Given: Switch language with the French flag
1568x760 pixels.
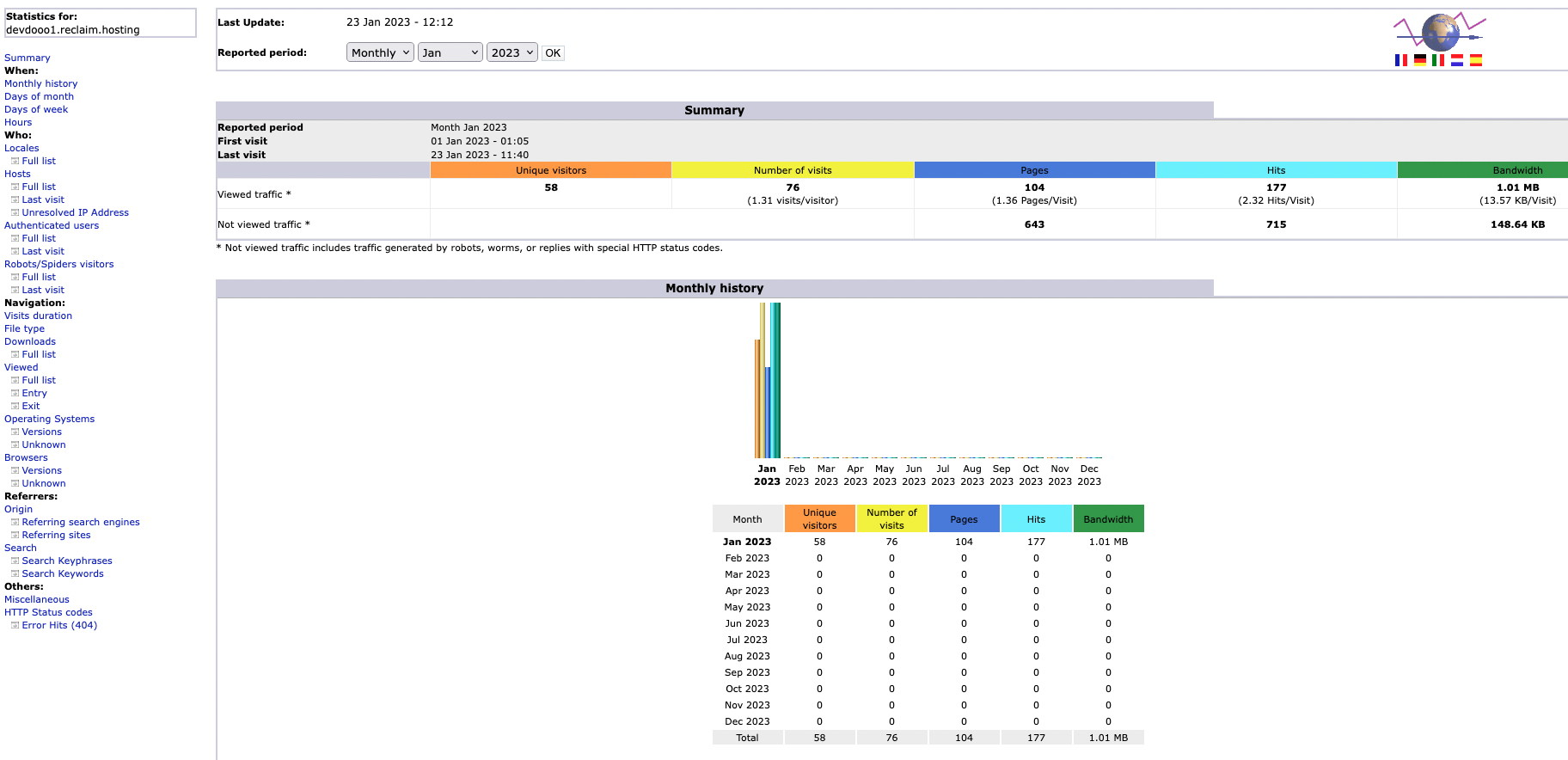Looking at the screenshot, I should point(1401,60).
